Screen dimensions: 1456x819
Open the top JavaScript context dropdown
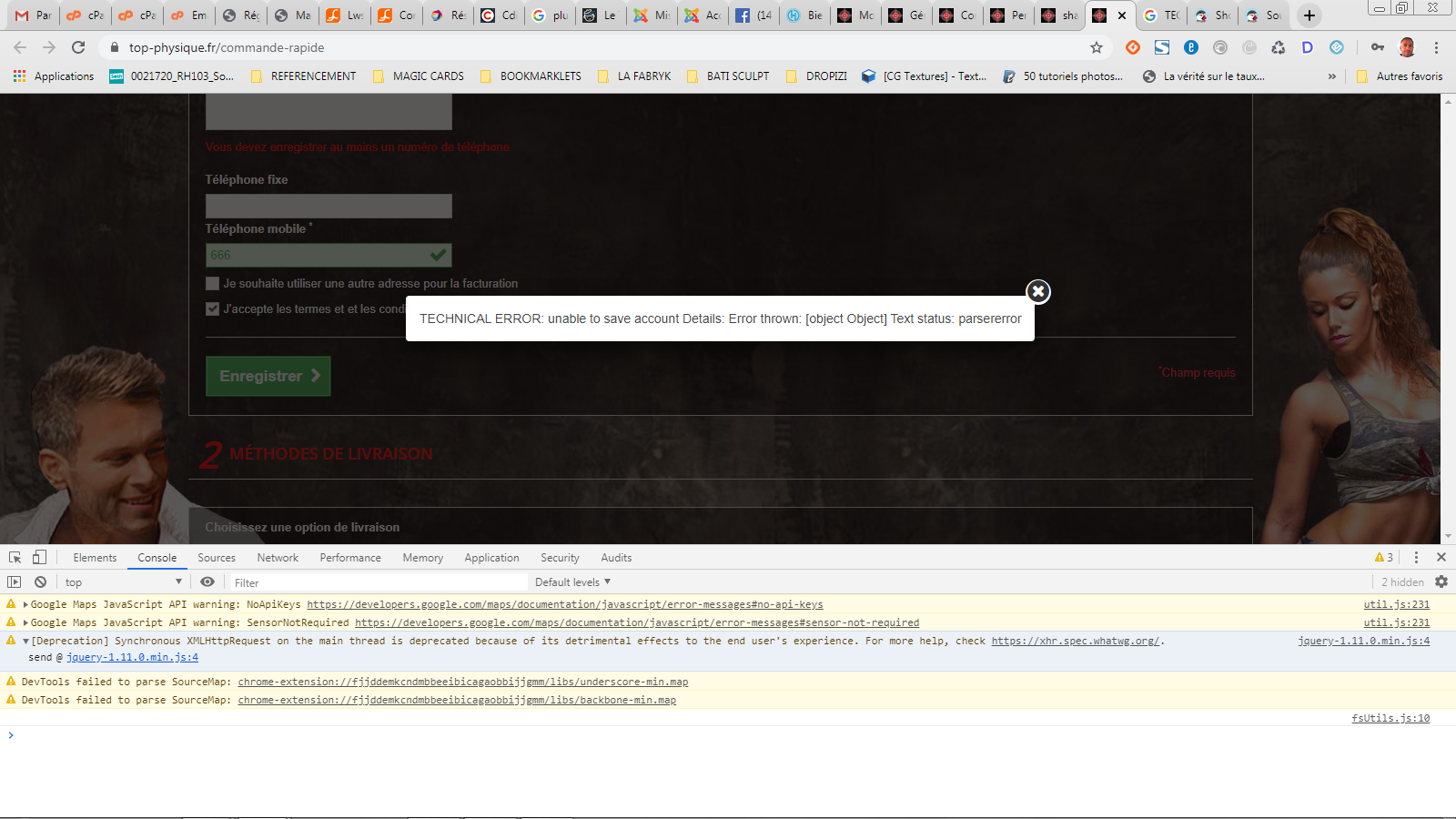(x=123, y=581)
